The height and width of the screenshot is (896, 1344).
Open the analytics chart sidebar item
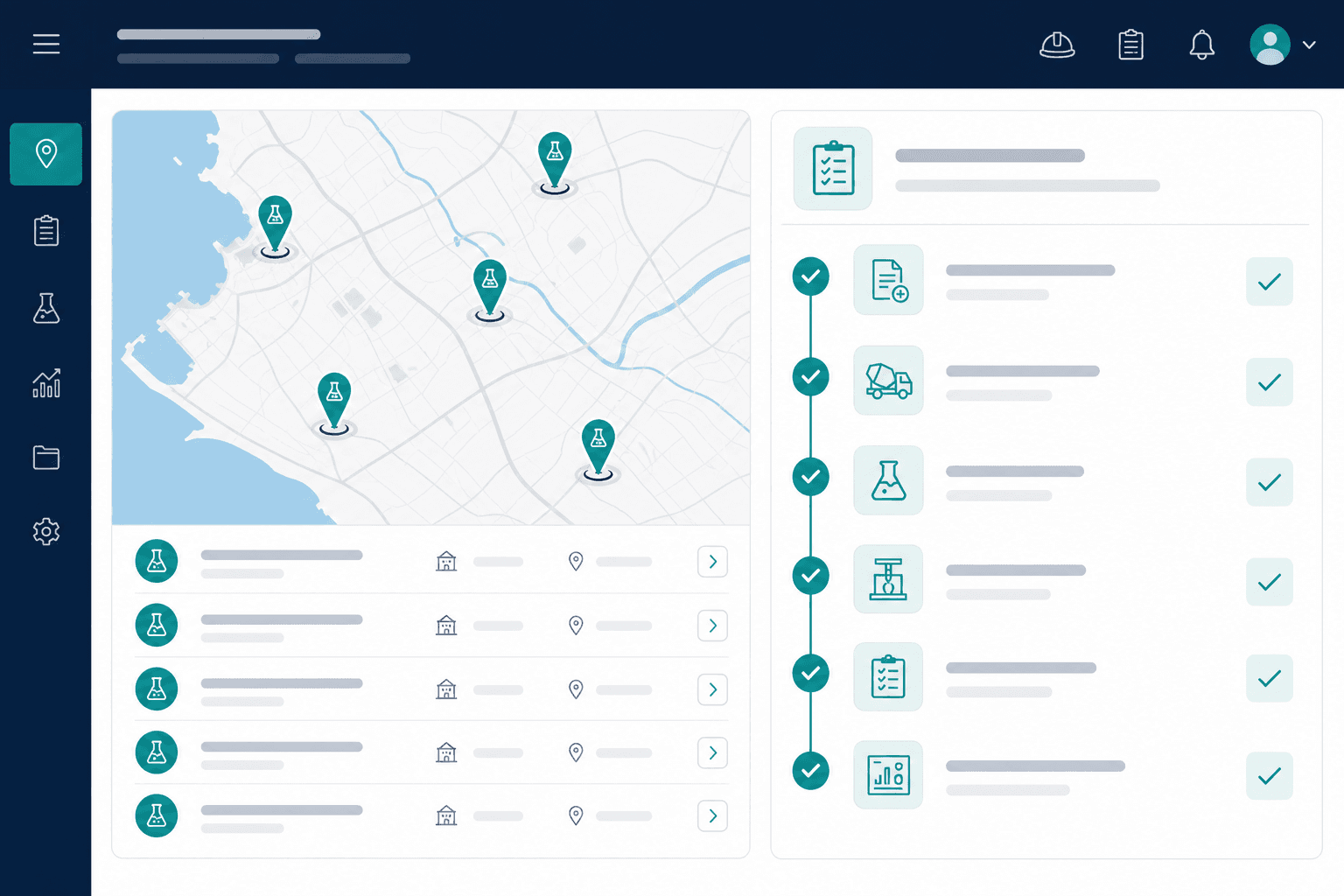click(46, 382)
